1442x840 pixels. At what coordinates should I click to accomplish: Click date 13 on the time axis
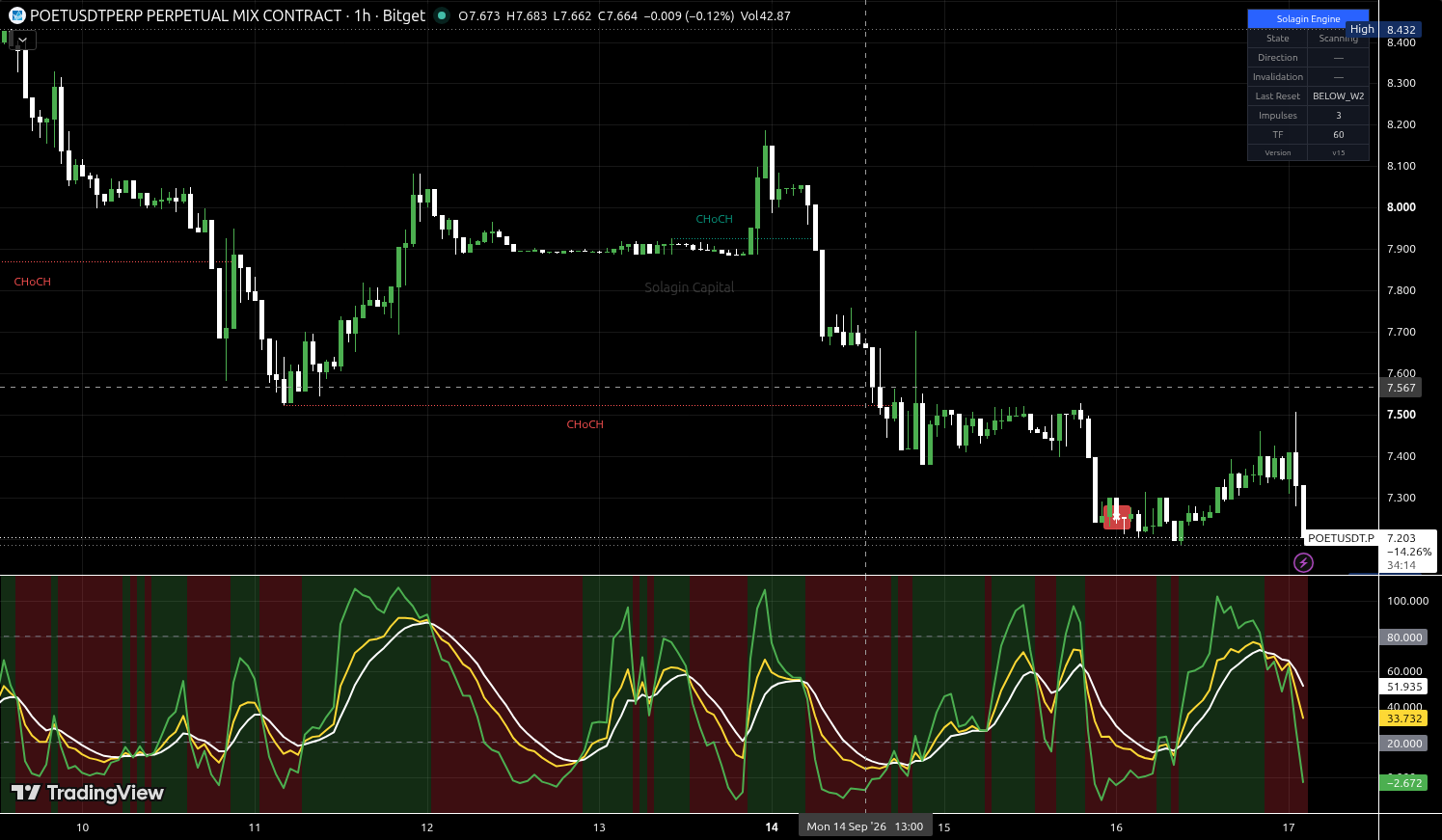pos(599,827)
